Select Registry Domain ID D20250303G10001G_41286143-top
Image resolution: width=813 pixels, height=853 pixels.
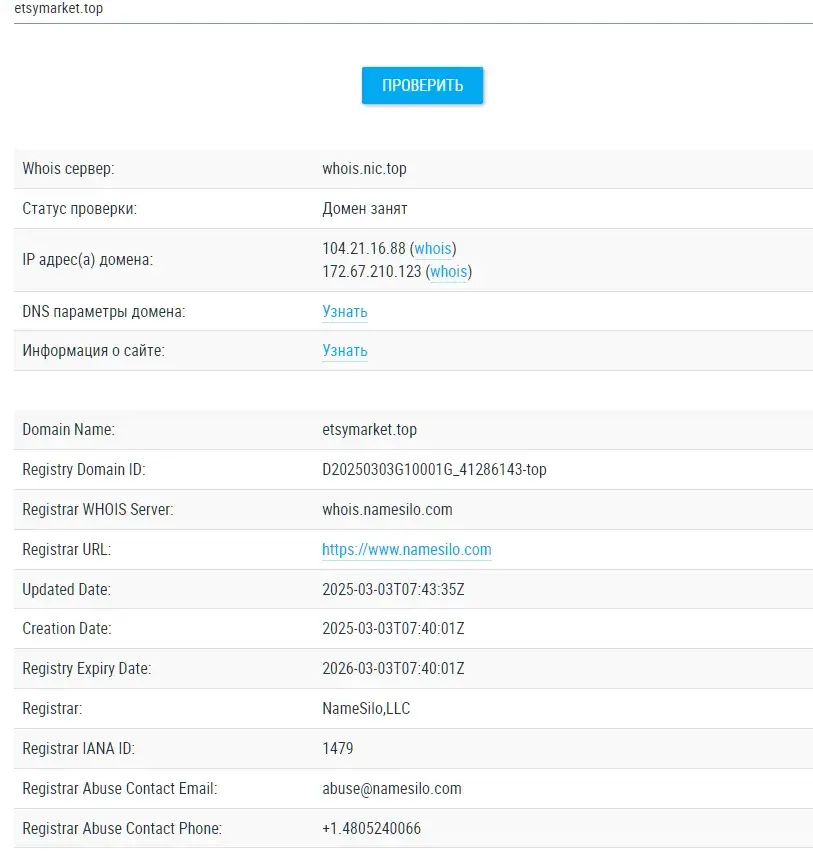pyautogui.click(x=434, y=469)
